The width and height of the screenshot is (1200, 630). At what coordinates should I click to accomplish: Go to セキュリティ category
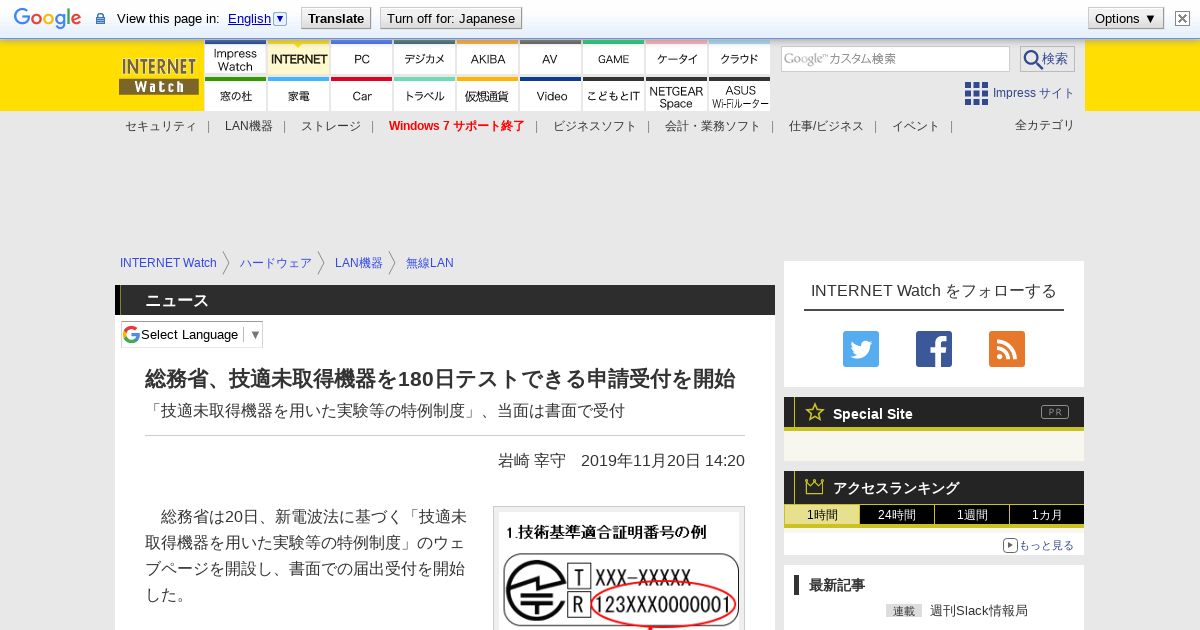tap(160, 126)
